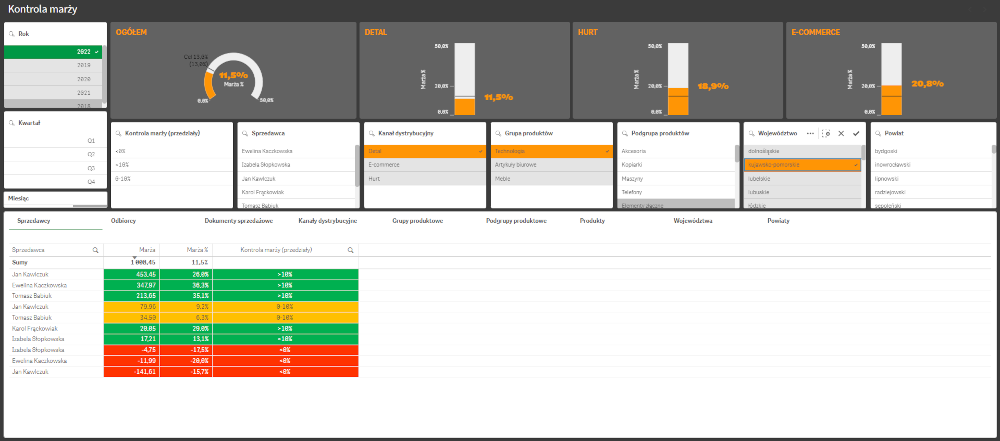The width and height of the screenshot is (1000, 441).
Task: Toggle the Detal distribution channel
Action: click(x=425, y=151)
